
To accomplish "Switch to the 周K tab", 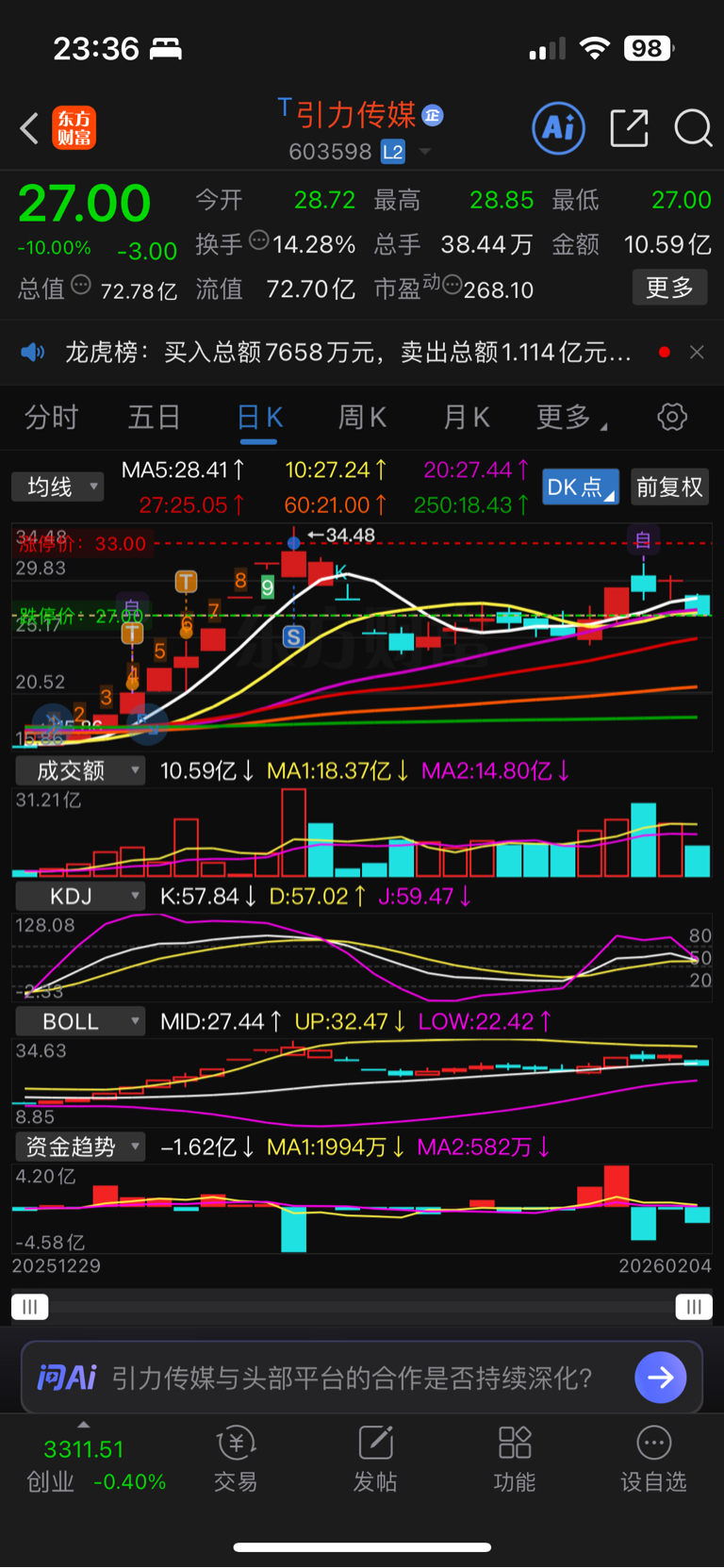I will (x=362, y=417).
